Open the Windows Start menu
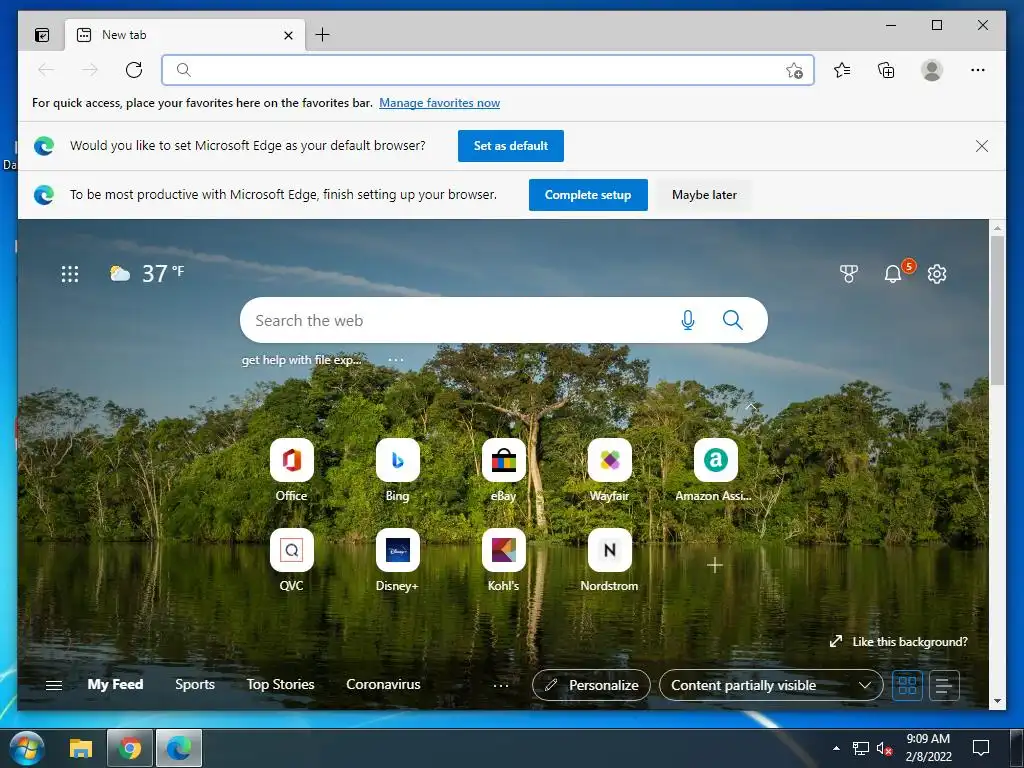Image resolution: width=1024 pixels, height=768 pixels. (x=26, y=748)
